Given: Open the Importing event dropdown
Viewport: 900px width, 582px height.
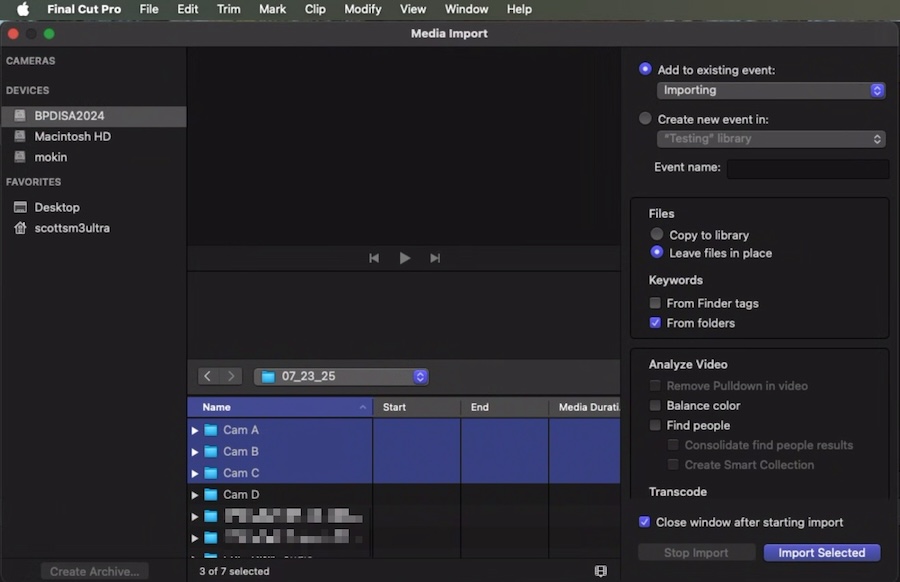Looking at the screenshot, I should [771, 90].
